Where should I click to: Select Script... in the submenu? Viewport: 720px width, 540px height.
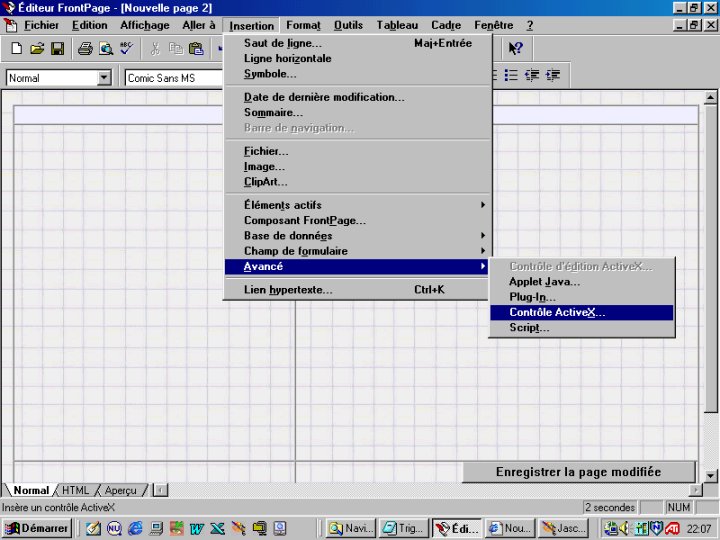[582, 328]
